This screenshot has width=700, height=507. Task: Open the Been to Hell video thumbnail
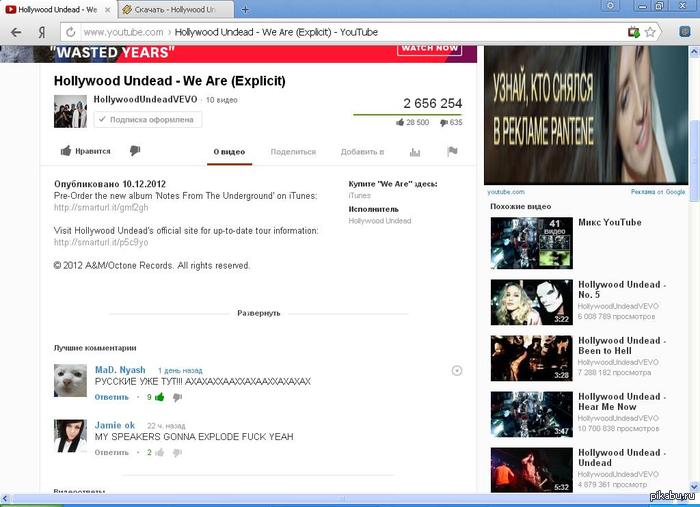pyautogui.click(x=531, y=358)
